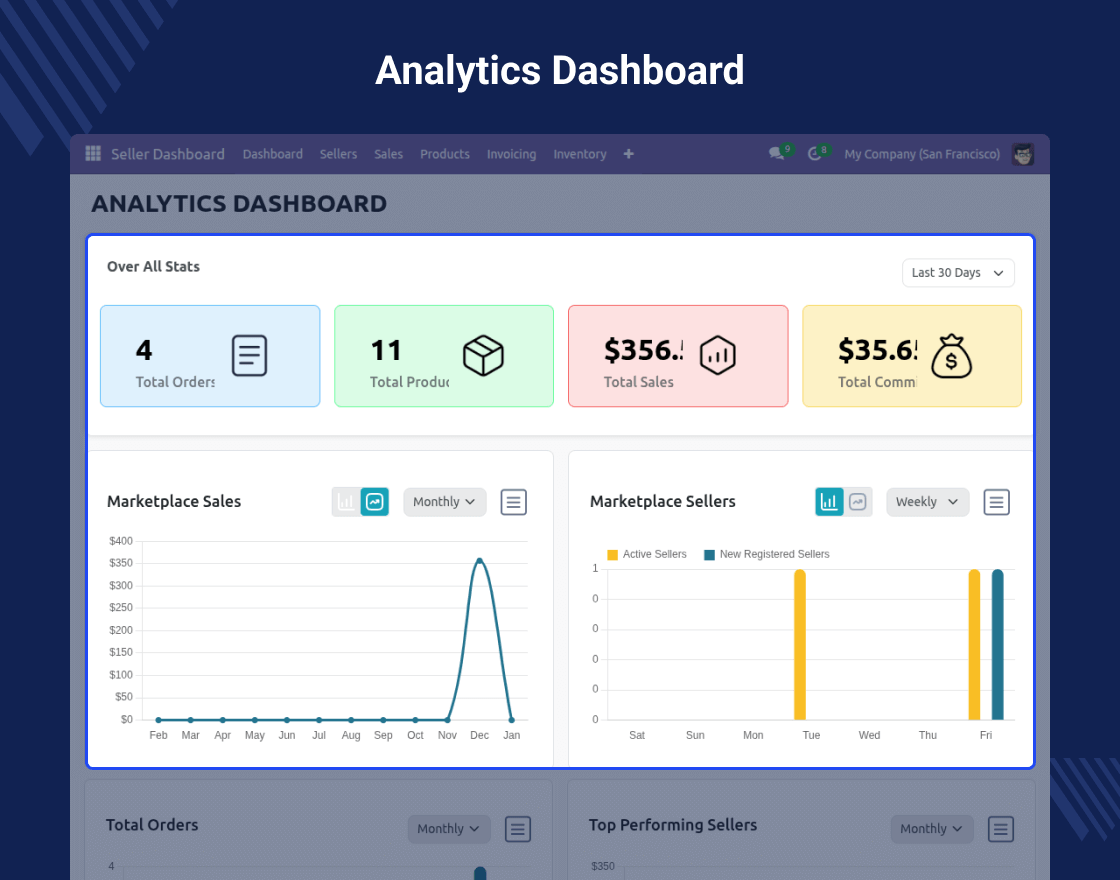
Task: Open Total Orders chart menu icon
Action: pyautogui.click(x=518, y=829)
